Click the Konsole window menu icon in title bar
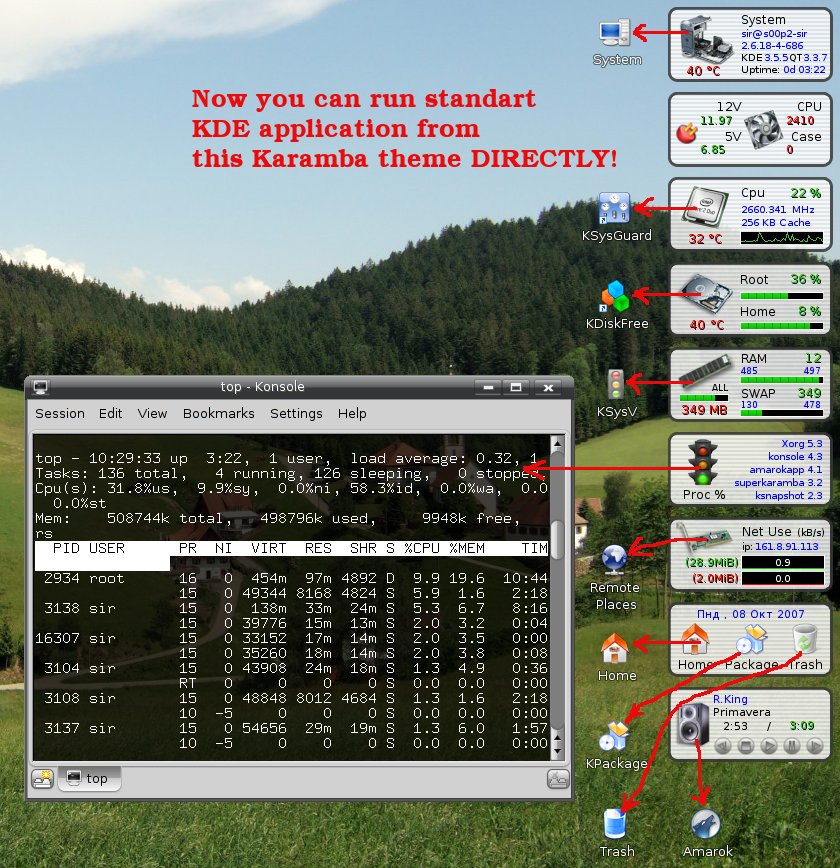Screen dimensions: 840x868 [41, 386]
